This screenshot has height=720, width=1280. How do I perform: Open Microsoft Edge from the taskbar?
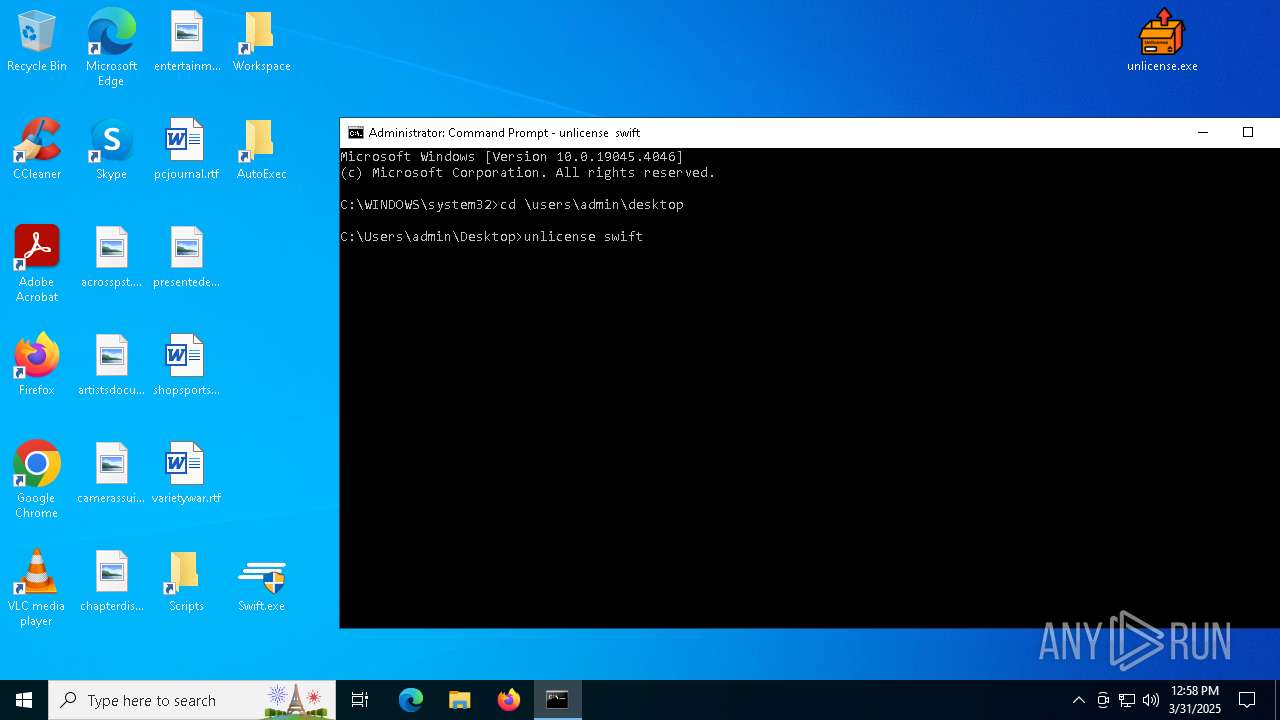coord(411,700)
